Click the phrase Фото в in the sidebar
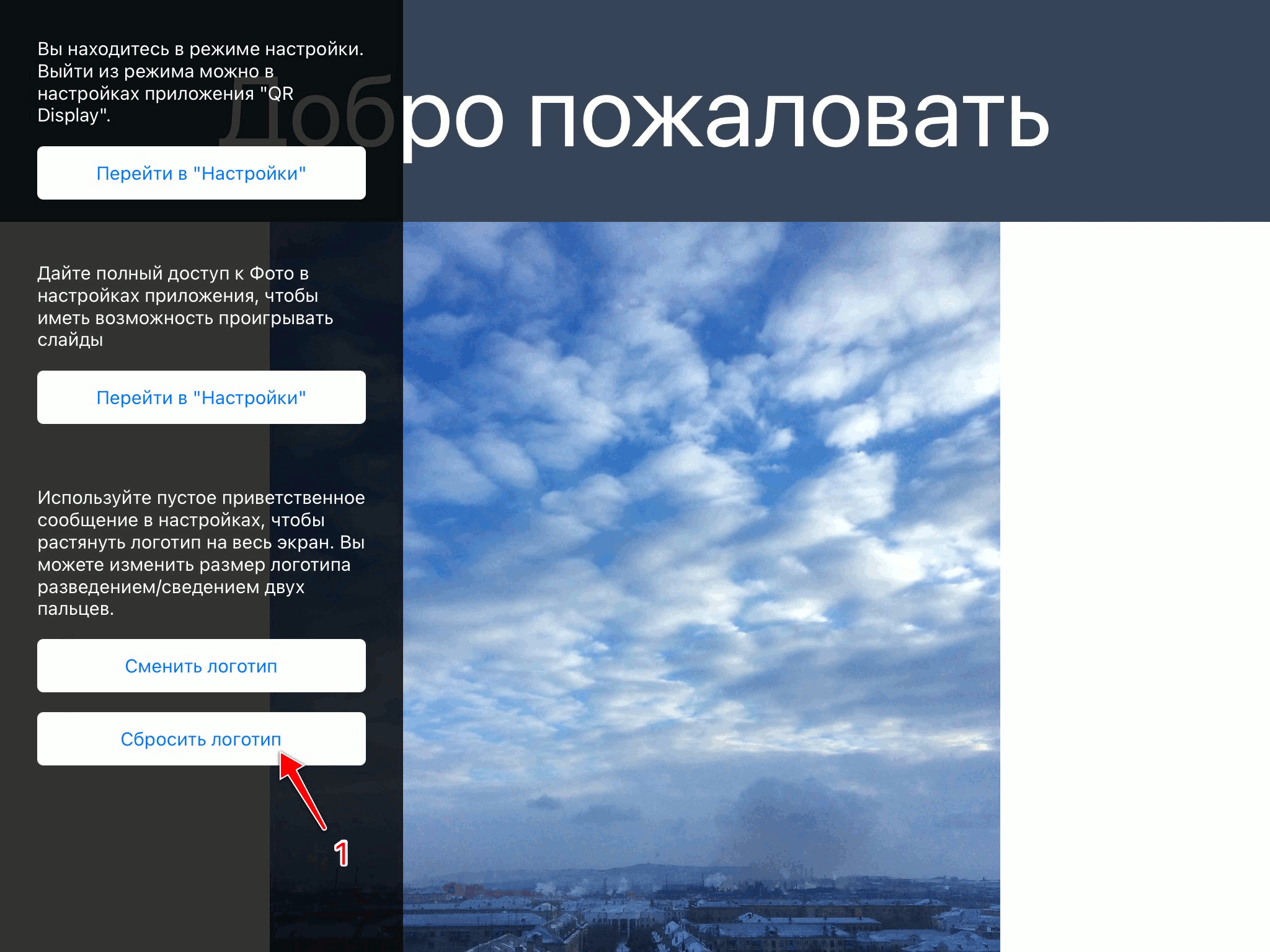1270x952 pixels. click(279, 273)
